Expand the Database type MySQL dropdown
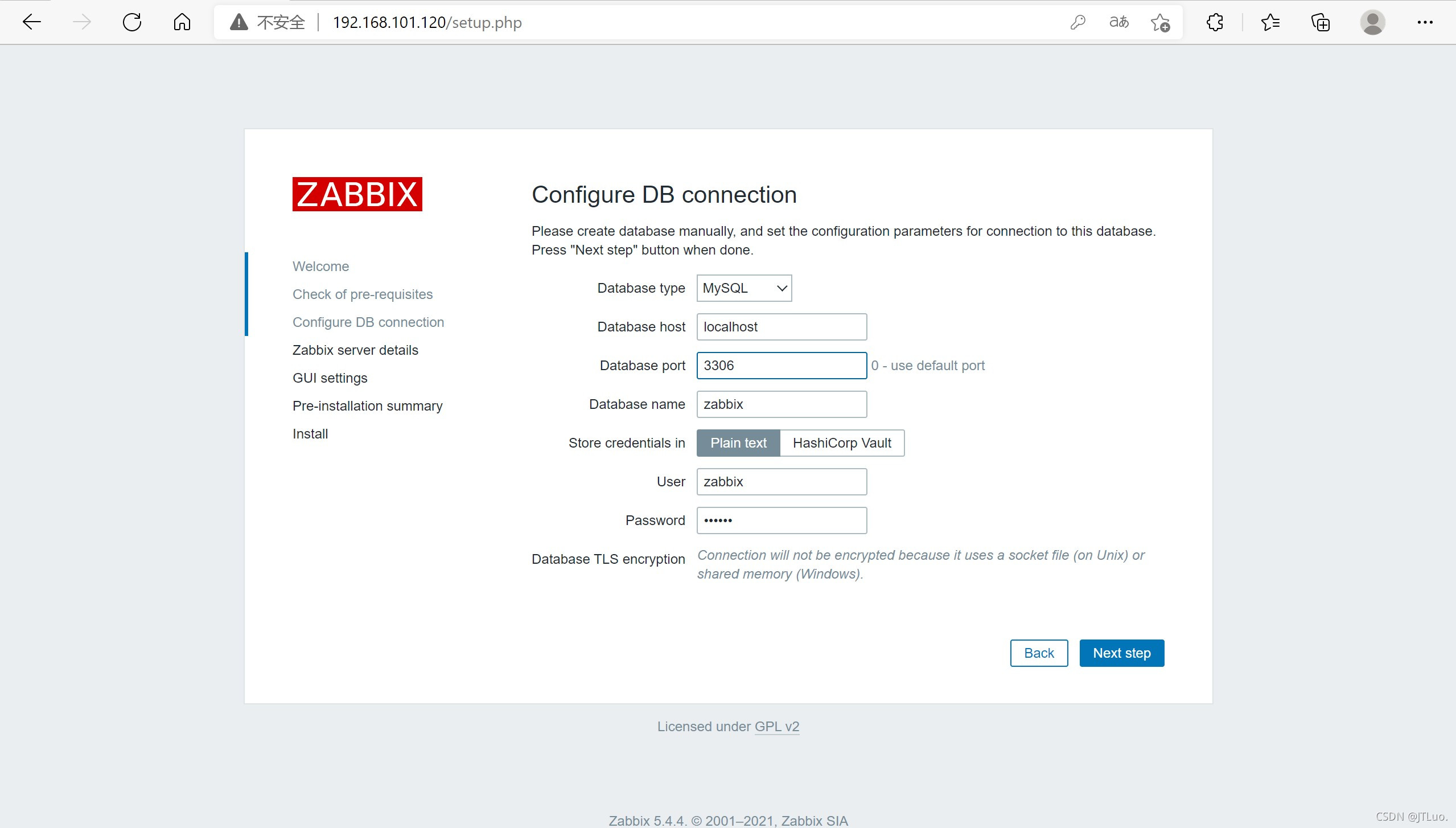This screenshot has height=828, width=1456. pyautogui.click(x=744, y=288)
